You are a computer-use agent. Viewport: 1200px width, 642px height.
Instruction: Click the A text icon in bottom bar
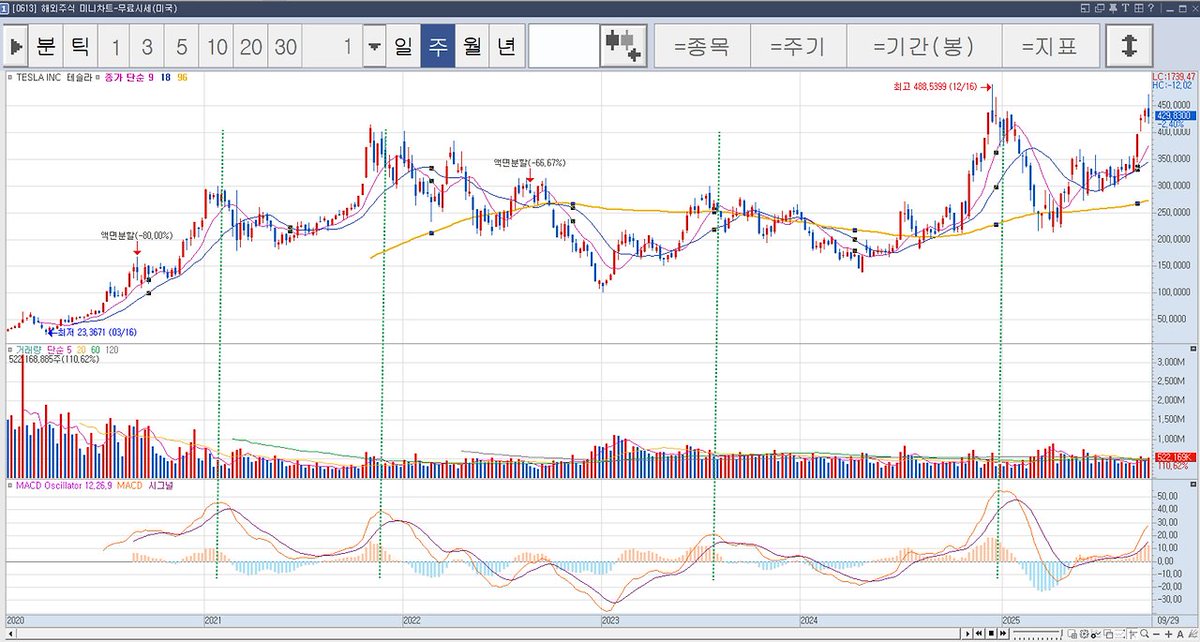click(1180, 634)
